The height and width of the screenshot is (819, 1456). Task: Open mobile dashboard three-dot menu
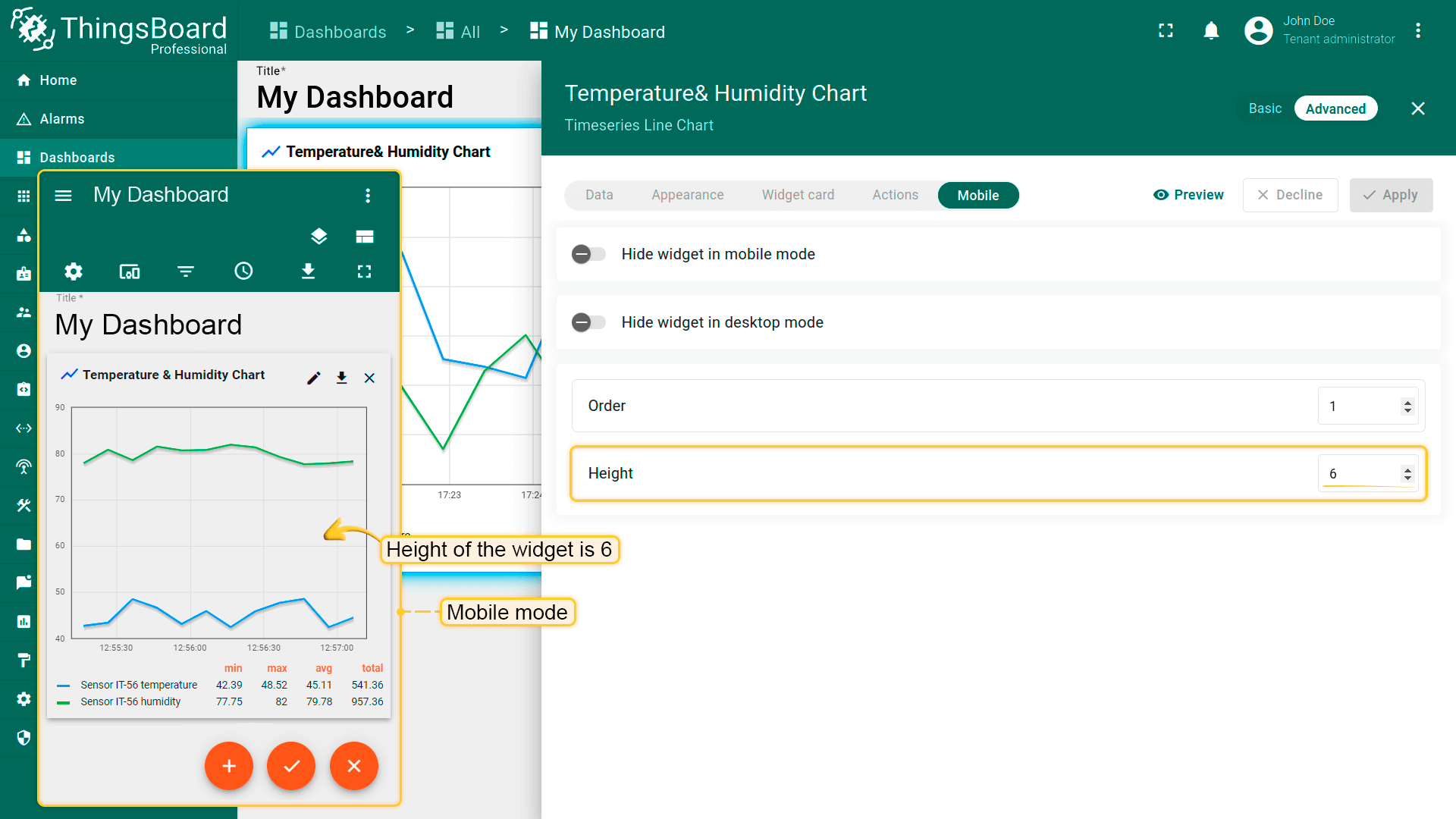click(x=368, y=196)
